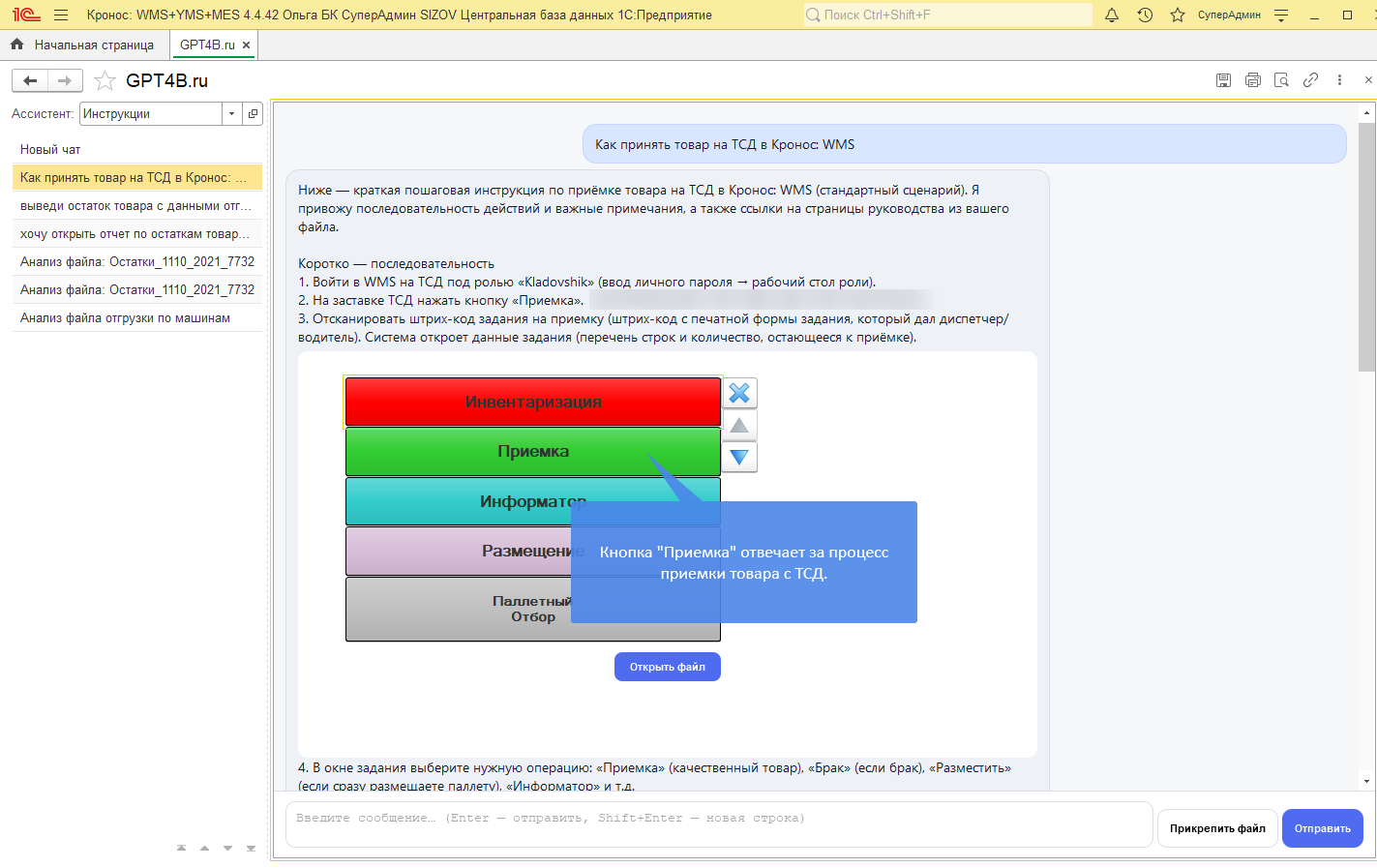The height and width of the screenshot is (868, 1377).
Task: Click the Прикрепить файл button
Action: click(x=1216, y=828)
